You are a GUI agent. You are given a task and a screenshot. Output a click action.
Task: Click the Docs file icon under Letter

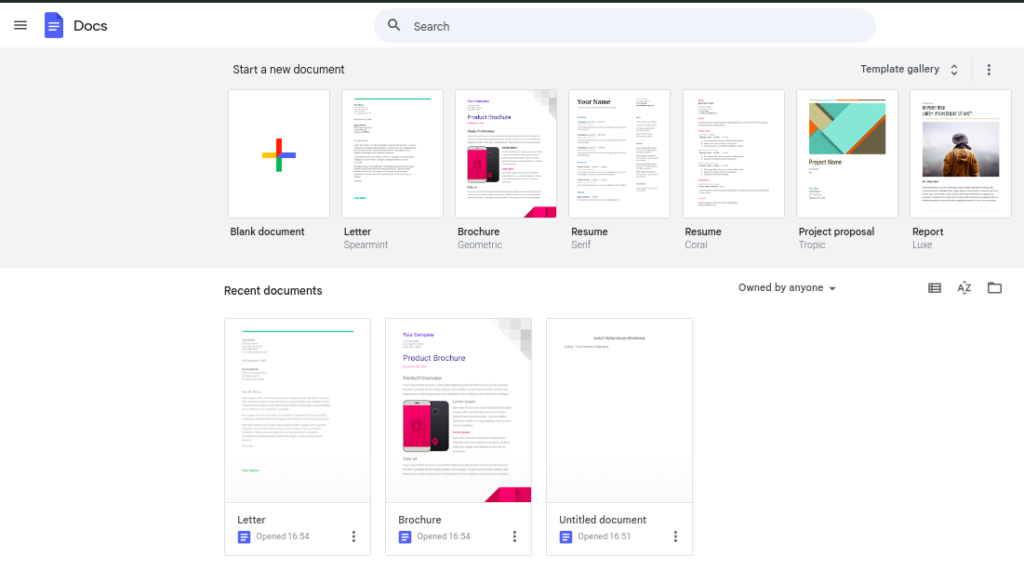244,537
